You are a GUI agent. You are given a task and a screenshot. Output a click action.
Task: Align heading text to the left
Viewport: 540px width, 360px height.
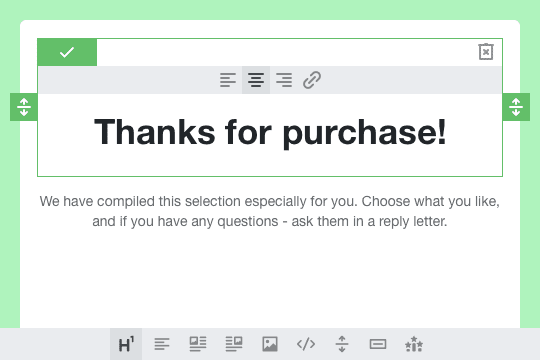pyautogui.click(x=228, y=80)
